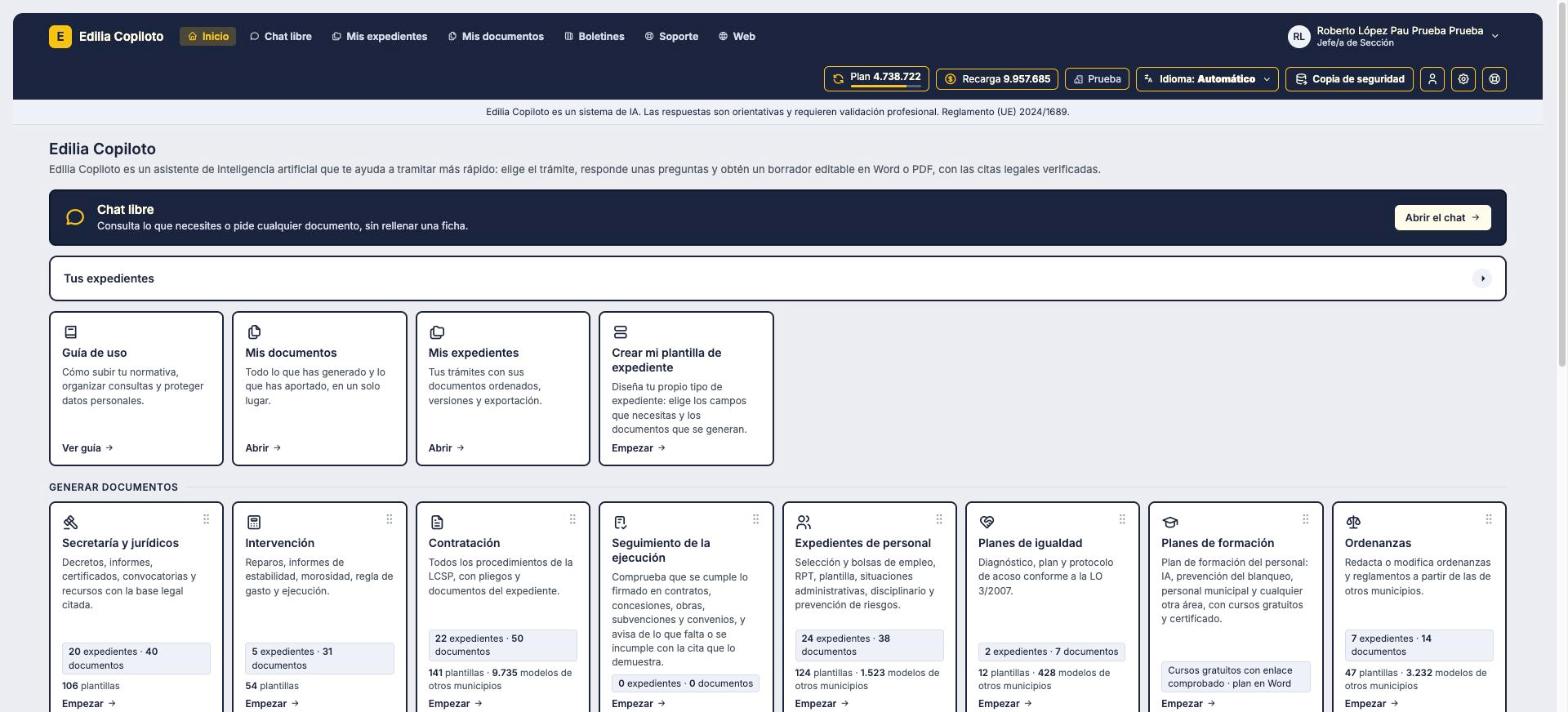Click the yellow E logo of Edilia Copiloto
Viewport: 1568px width, 712px height.
click(60, 37)
